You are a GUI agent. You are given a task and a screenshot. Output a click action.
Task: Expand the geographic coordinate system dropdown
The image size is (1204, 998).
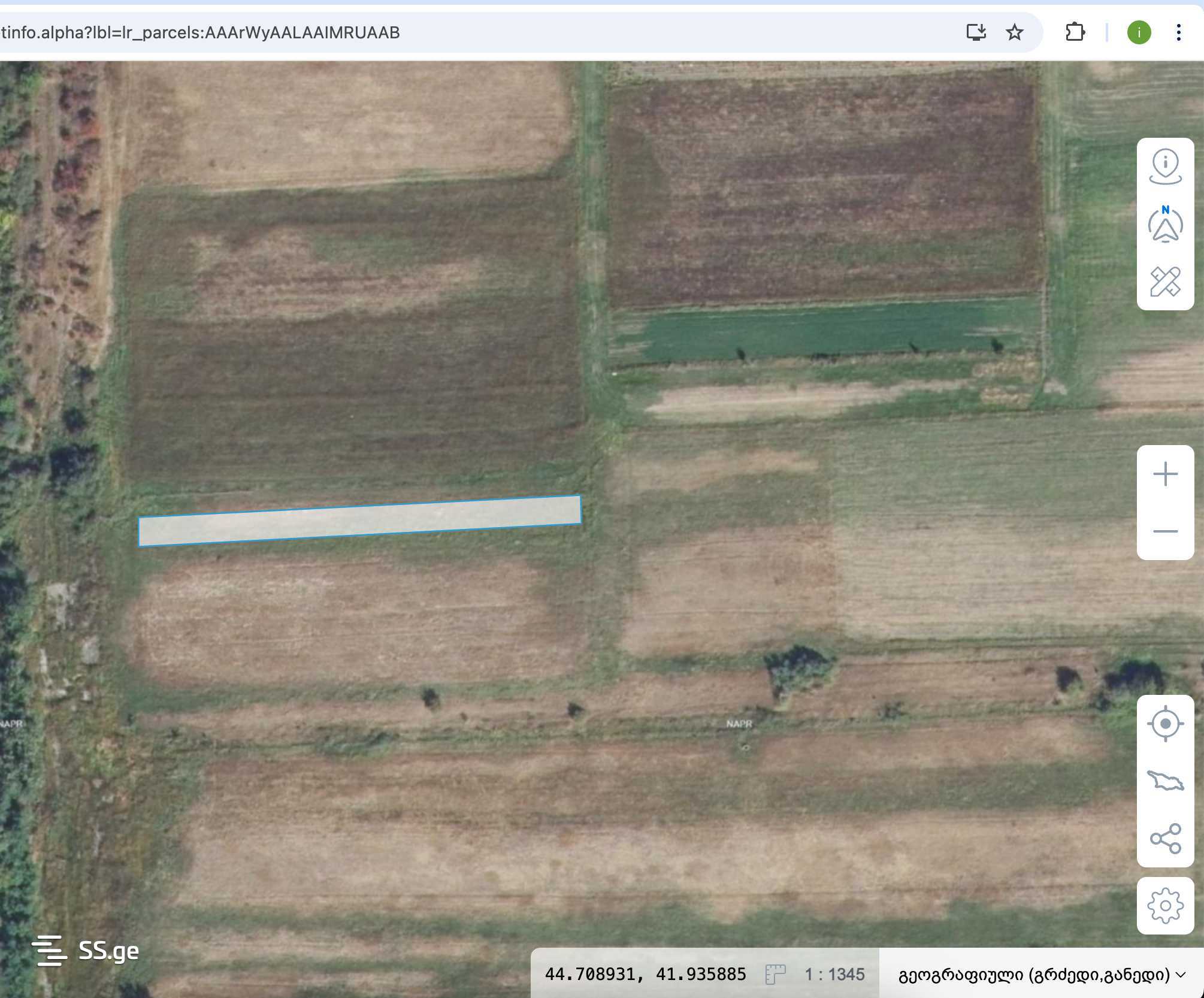point(1041,975)
